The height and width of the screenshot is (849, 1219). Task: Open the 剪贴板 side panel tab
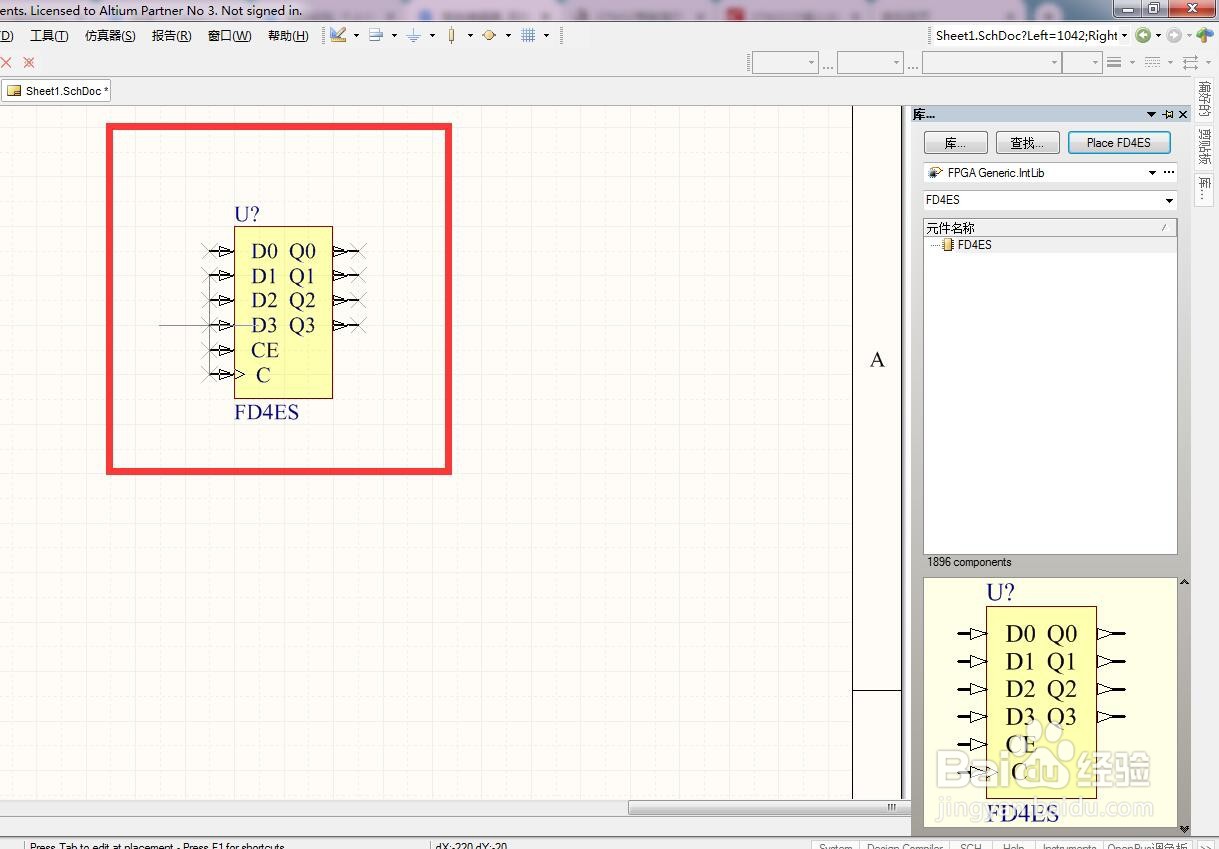[1205, 146]
